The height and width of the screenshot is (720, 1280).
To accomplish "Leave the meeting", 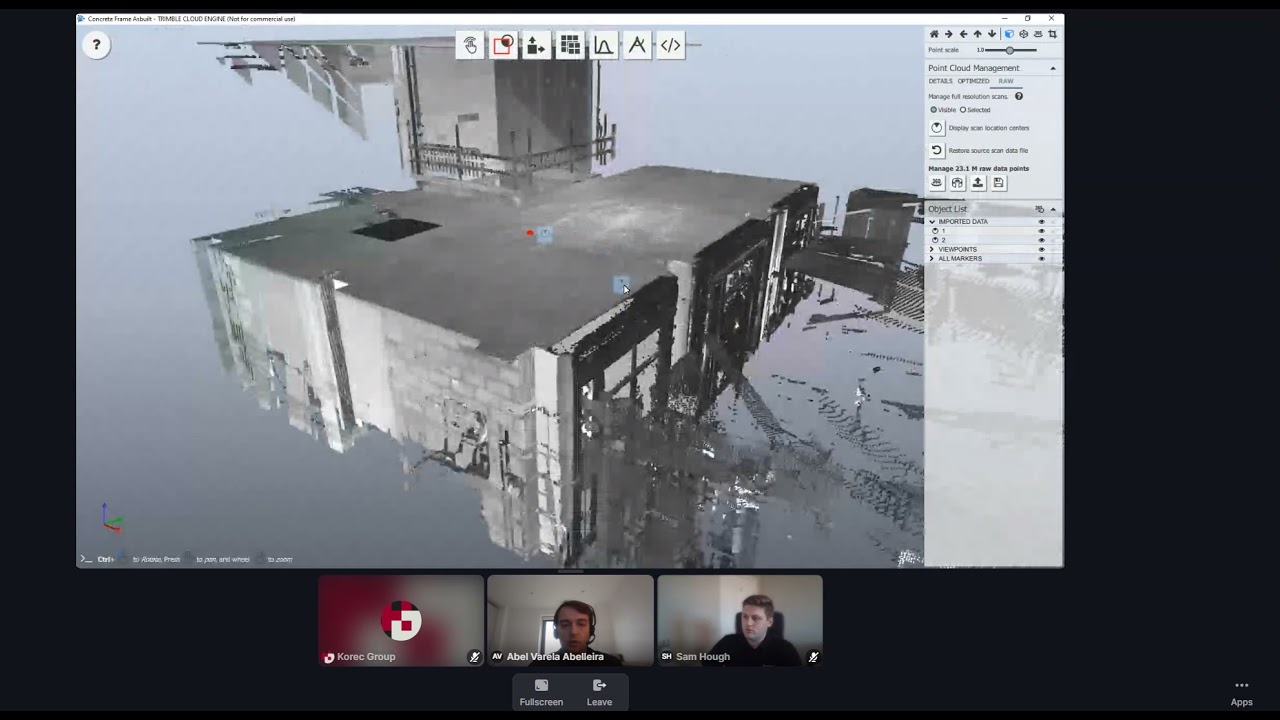I will coord(599,692).
